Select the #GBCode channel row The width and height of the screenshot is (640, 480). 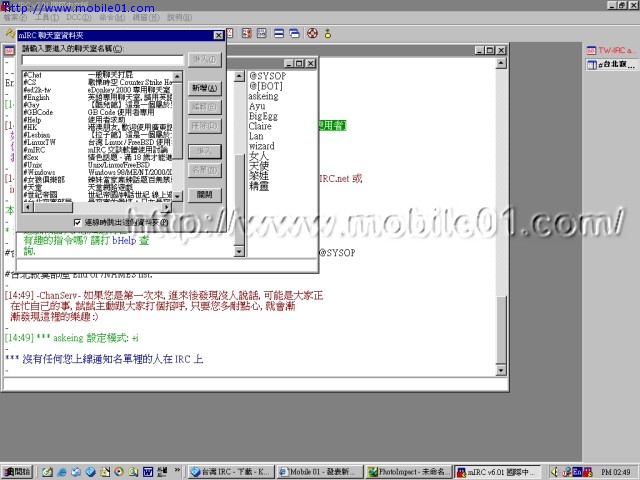pyautogui.click(x=98, y=112)
